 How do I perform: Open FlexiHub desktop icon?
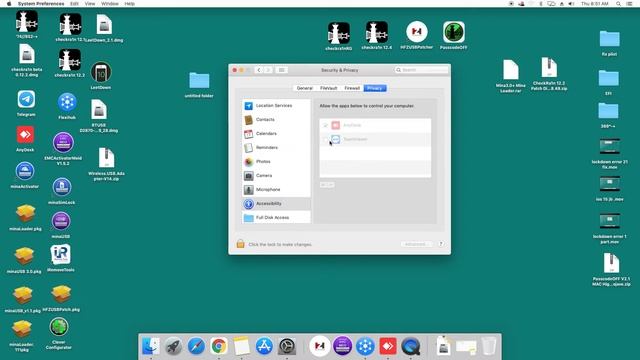tap(67, 102)
